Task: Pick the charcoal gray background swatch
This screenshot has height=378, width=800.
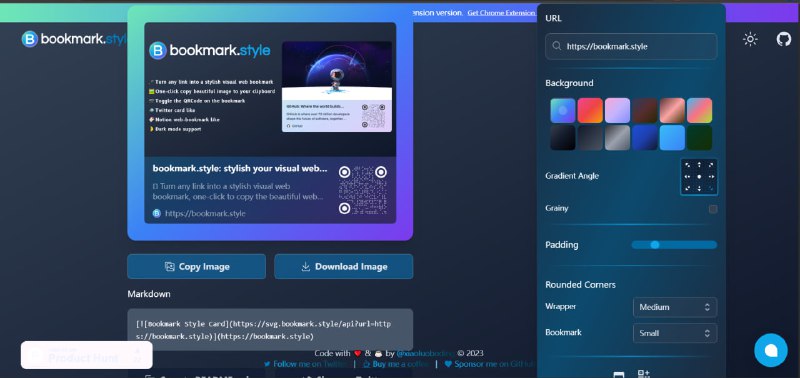Action: (590, 138)
